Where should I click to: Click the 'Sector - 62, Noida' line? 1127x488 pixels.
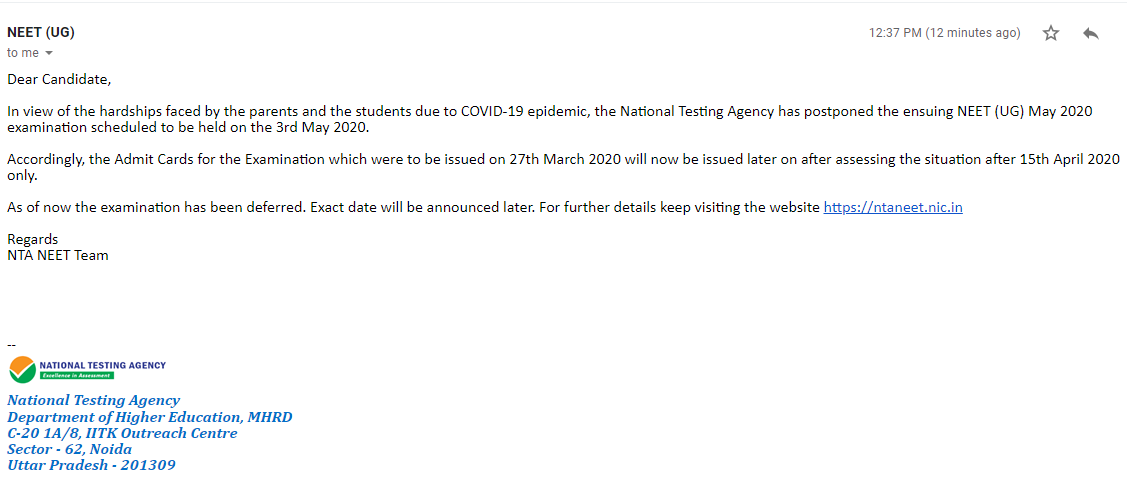coord(70,449)
